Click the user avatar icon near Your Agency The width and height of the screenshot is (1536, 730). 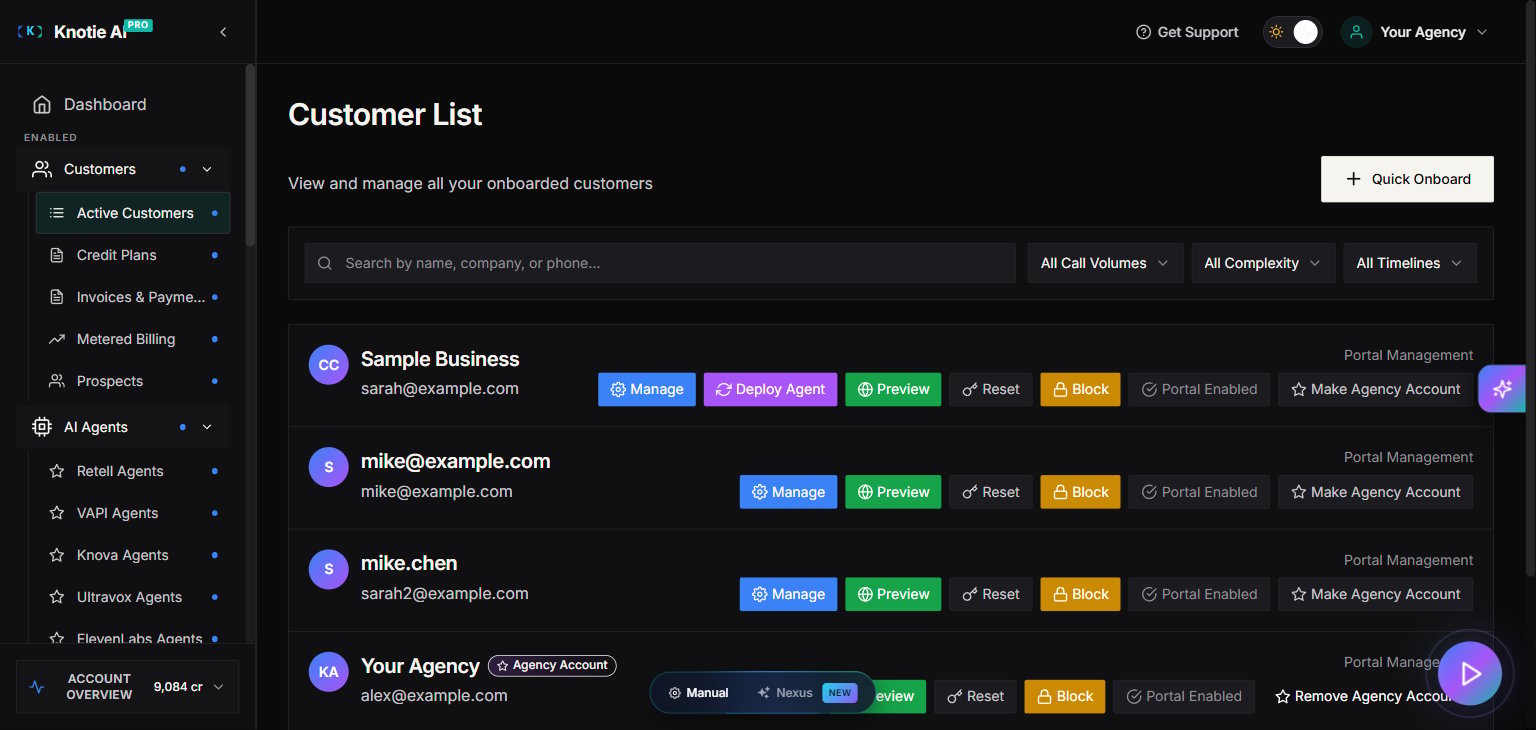[1356, 32]
